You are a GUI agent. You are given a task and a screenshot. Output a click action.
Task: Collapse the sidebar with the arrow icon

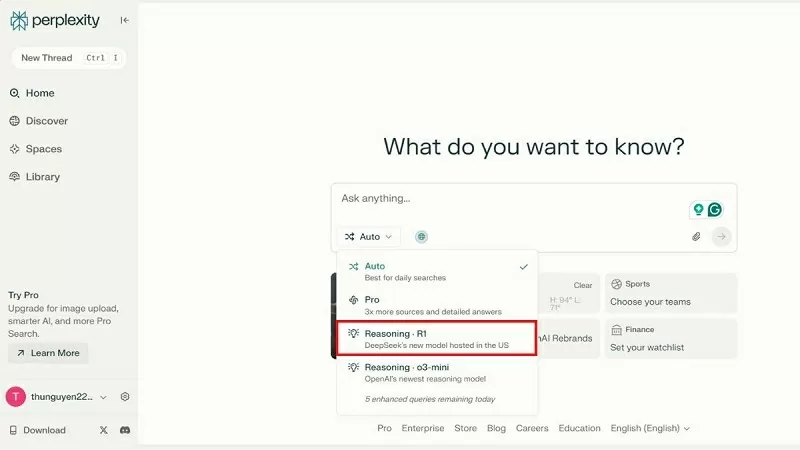(124, 20)
